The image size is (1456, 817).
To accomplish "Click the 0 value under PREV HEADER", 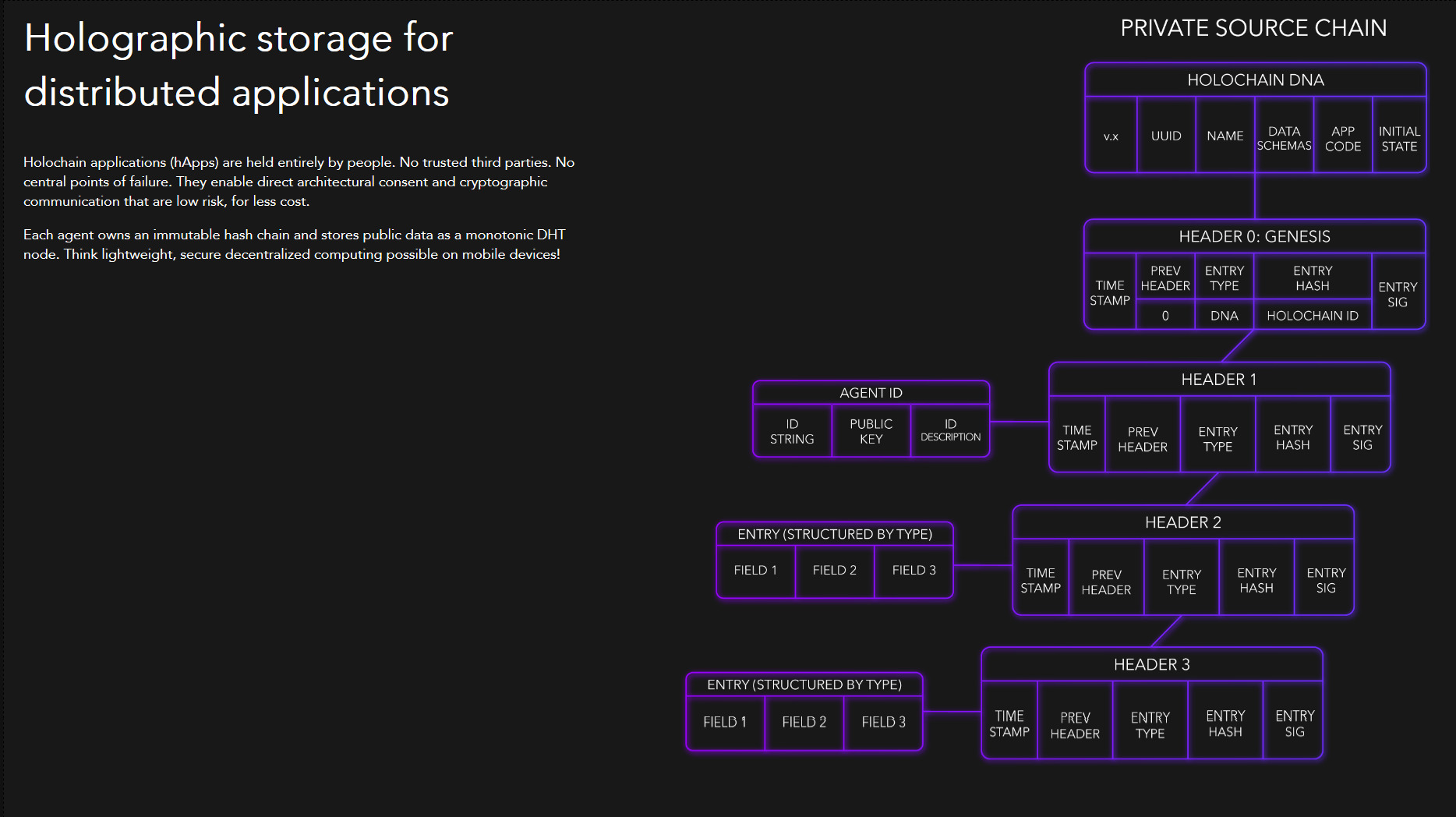I will coord(1165,316).
